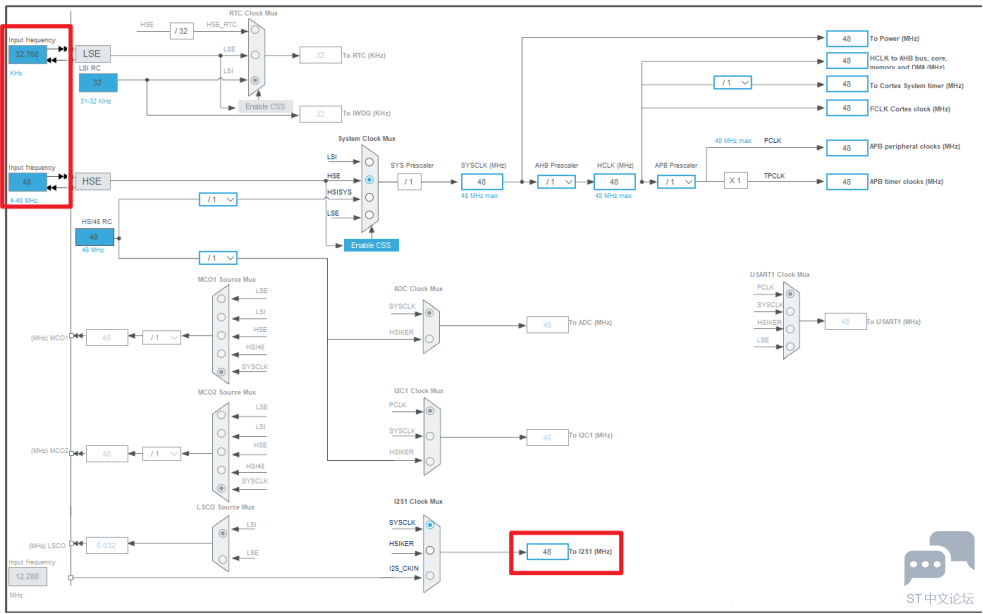The width and height of the screenshot is (983, 614).
Task: Select HSE in MCO2 Source Mux
Action: 221,452
